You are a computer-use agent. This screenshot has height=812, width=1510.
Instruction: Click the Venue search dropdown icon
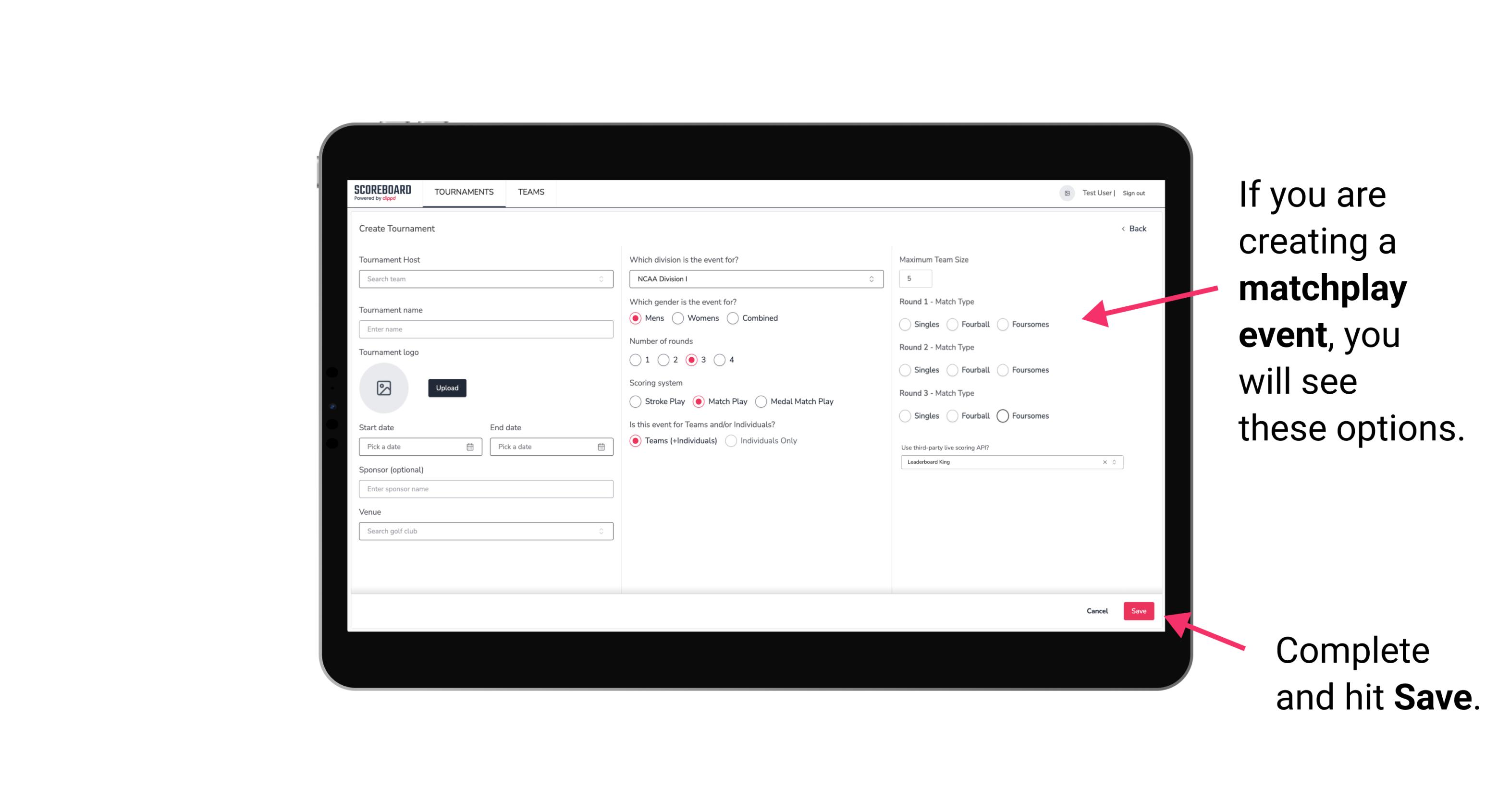click(600, 531)
